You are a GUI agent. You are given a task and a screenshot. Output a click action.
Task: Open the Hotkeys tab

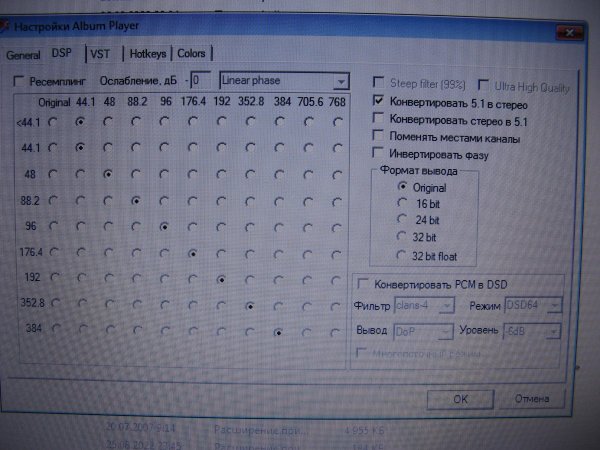tap(148, 54)
